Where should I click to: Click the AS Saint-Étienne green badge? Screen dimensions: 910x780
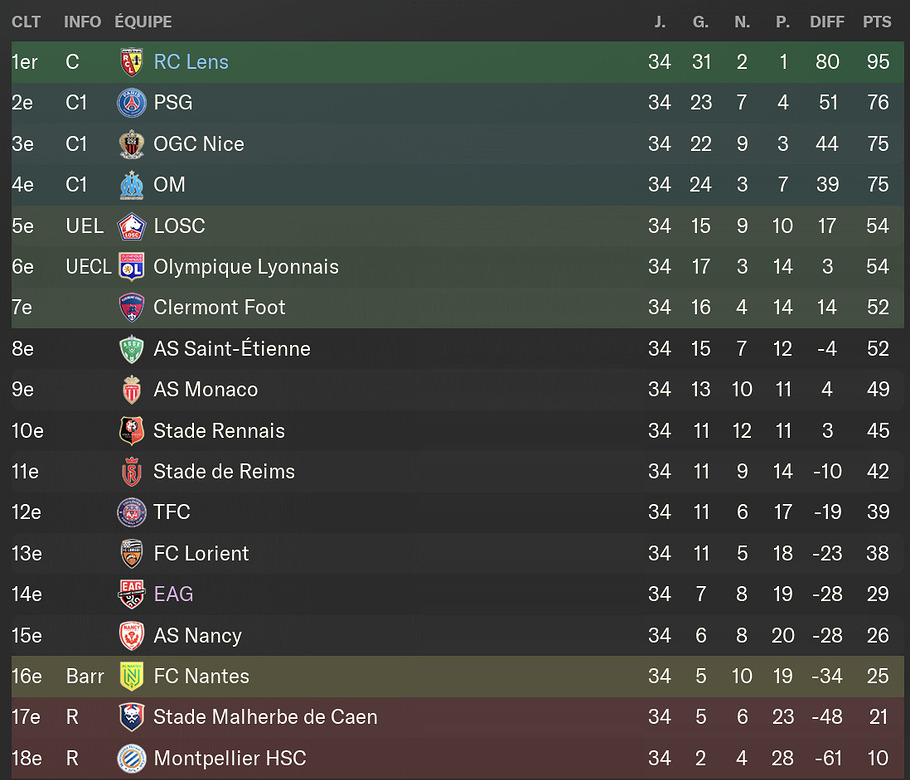(x=131, y=349)
